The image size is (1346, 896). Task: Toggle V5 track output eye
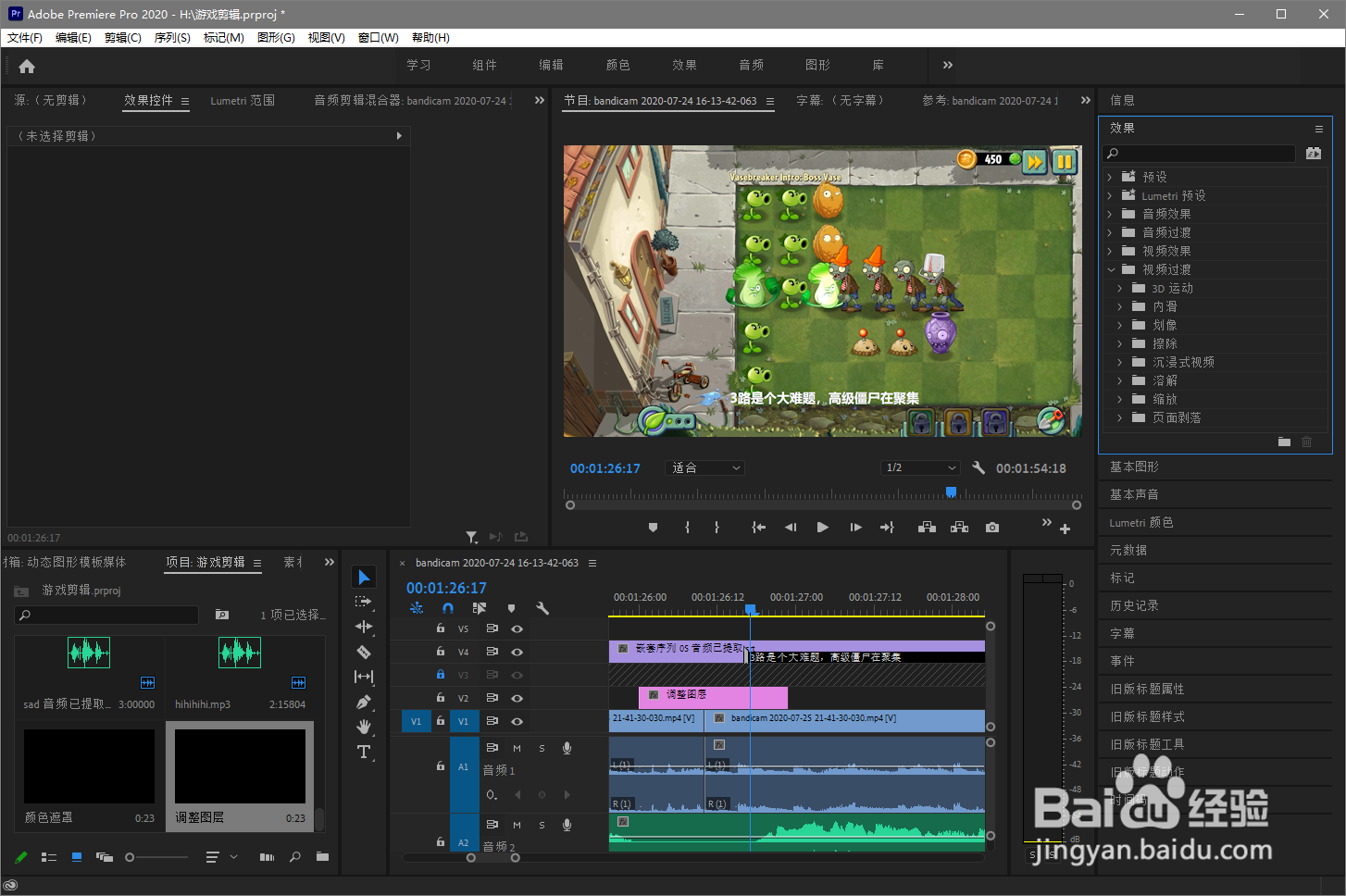coord(517,628)
